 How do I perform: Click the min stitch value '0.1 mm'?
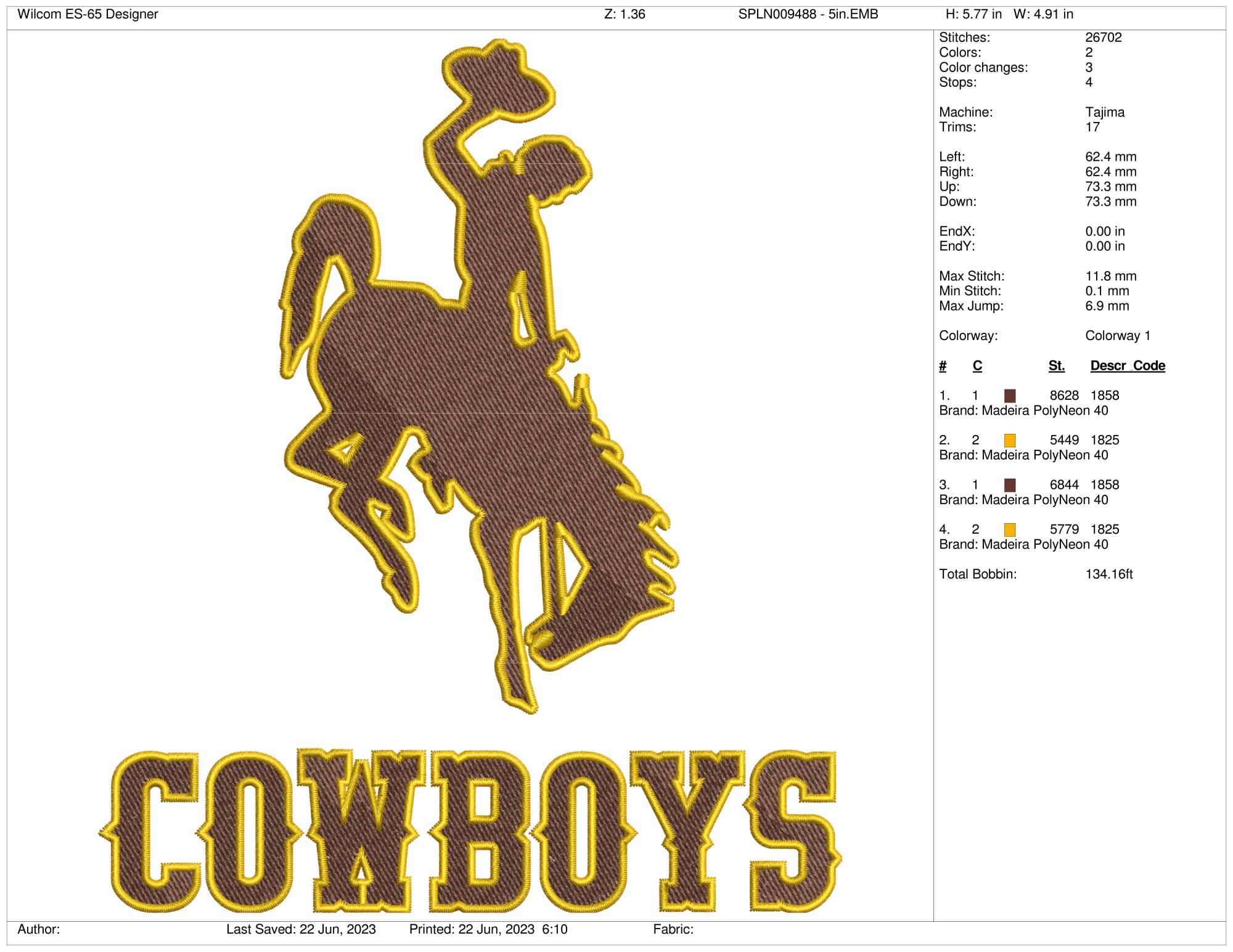click(1107, 291)
